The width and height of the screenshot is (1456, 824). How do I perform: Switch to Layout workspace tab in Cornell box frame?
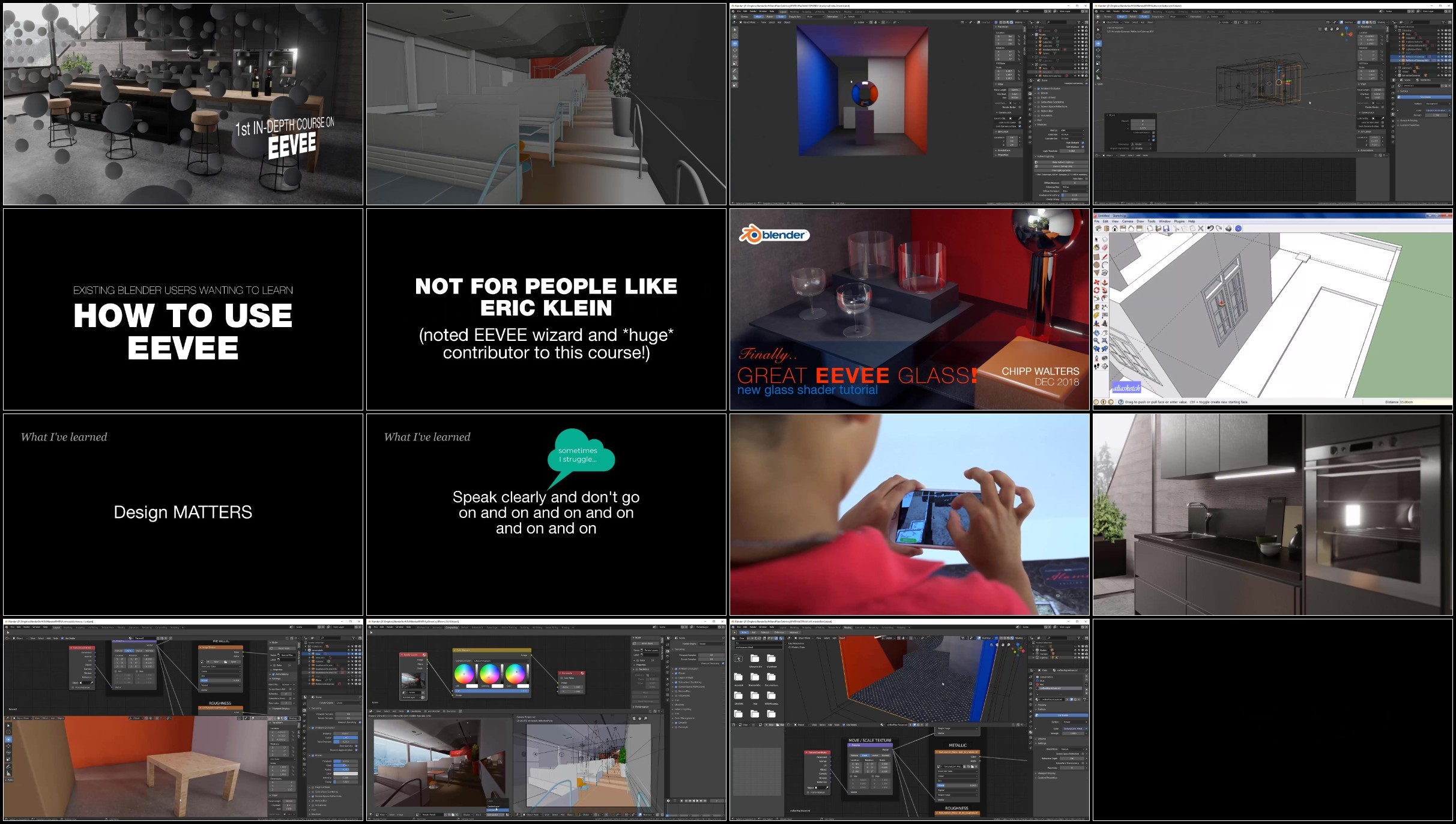pos(783,12)
